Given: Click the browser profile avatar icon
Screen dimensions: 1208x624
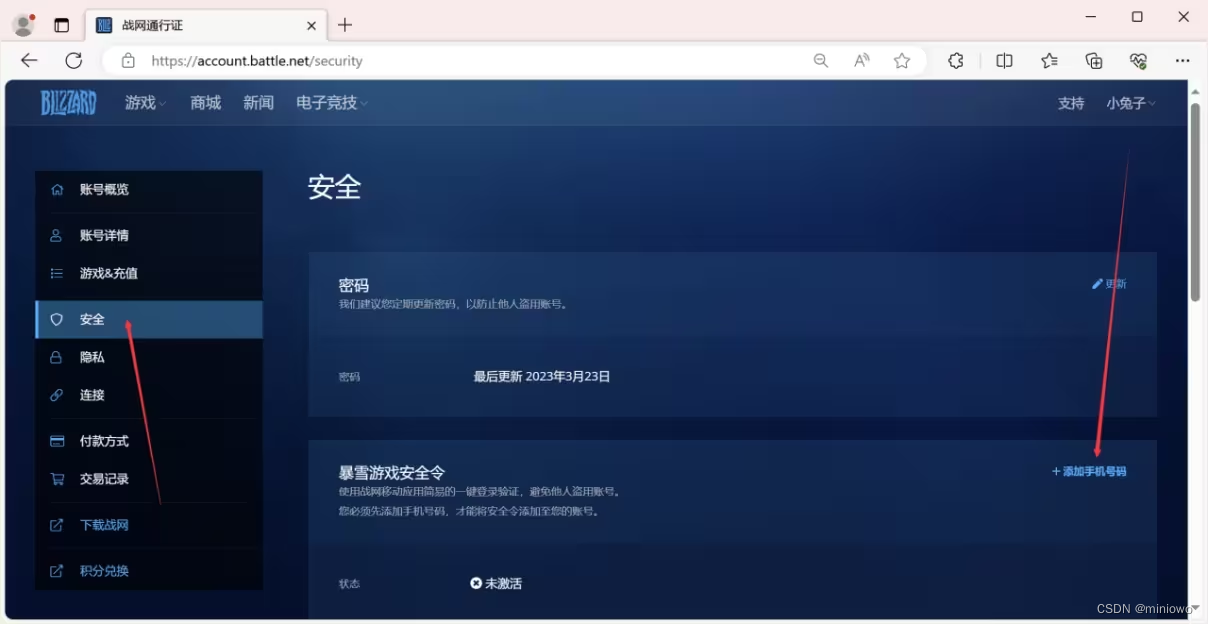Looking at the screenshot, I should [23, 24].
